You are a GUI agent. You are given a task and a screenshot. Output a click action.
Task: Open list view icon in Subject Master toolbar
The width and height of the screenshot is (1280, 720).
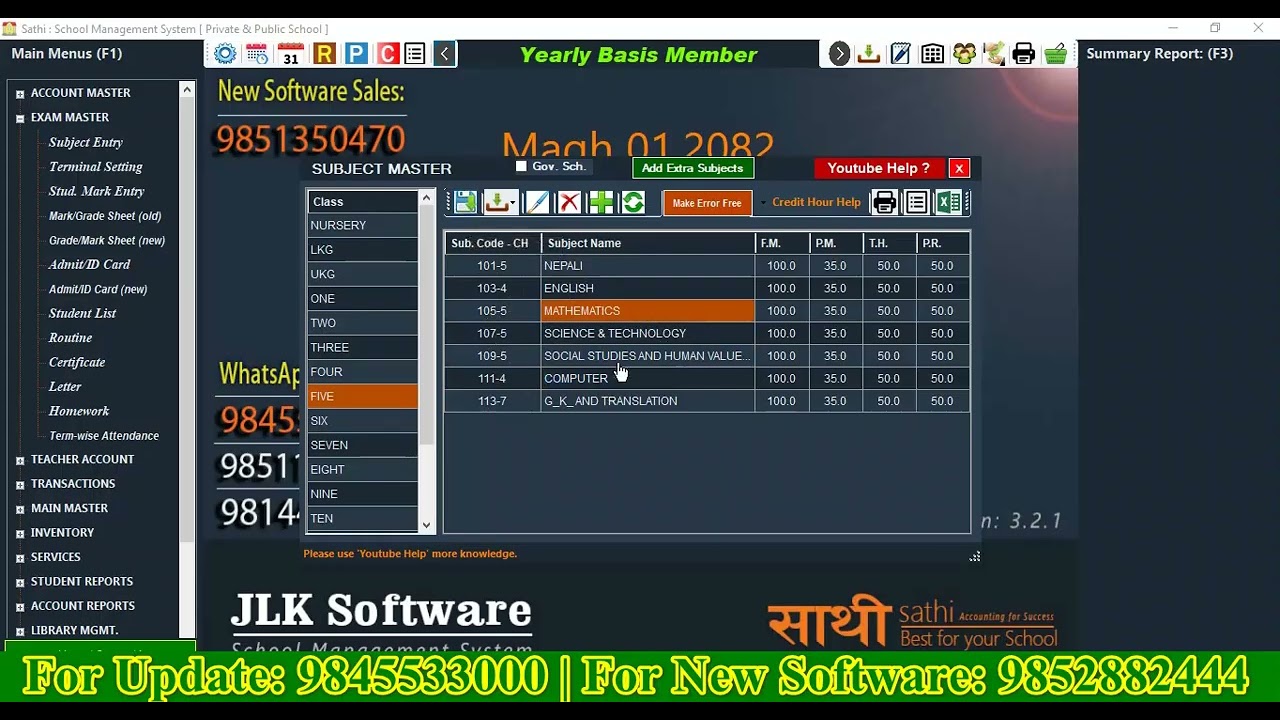[x=916, y=203]
